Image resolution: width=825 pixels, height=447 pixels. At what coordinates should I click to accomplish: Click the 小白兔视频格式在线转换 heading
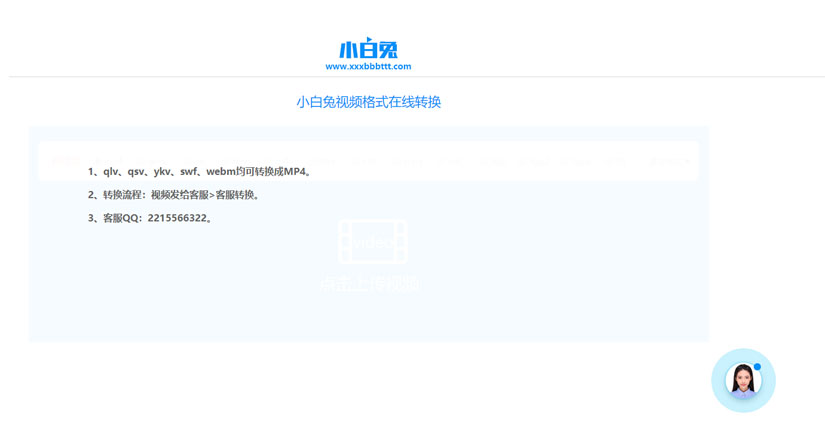click(368, 102)
